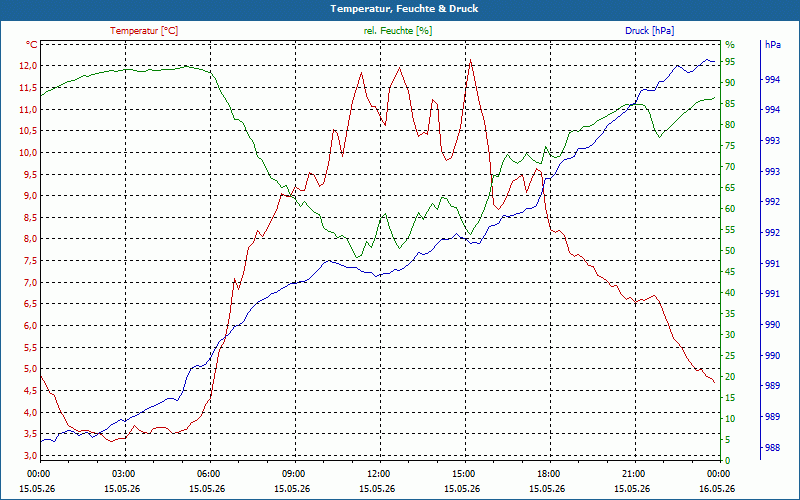Click the 7,5 temperature axis value

pos(31,261)
